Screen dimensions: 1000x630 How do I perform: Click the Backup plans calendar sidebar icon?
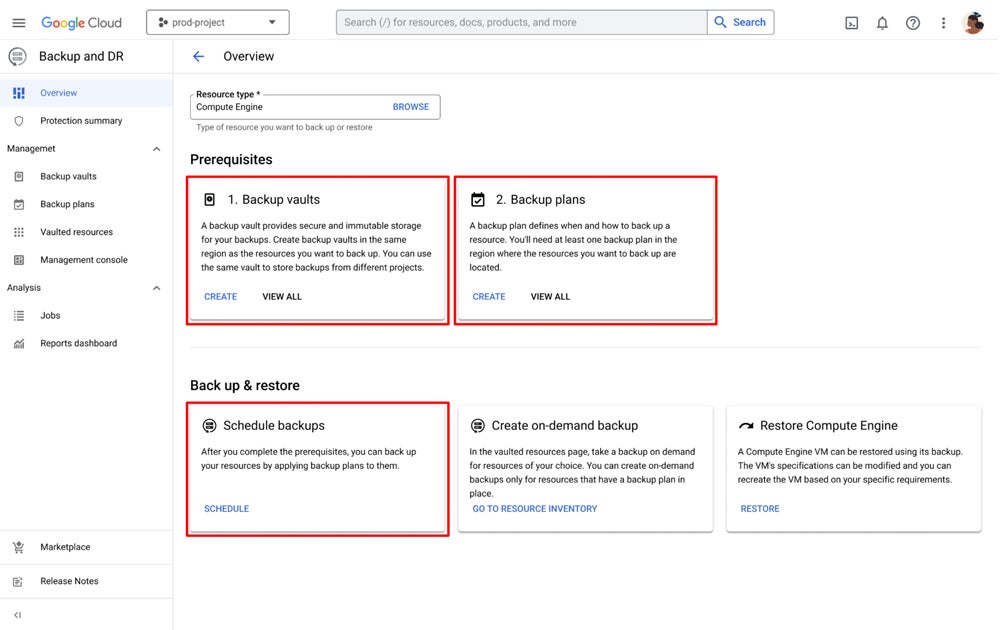click(19, 204)
